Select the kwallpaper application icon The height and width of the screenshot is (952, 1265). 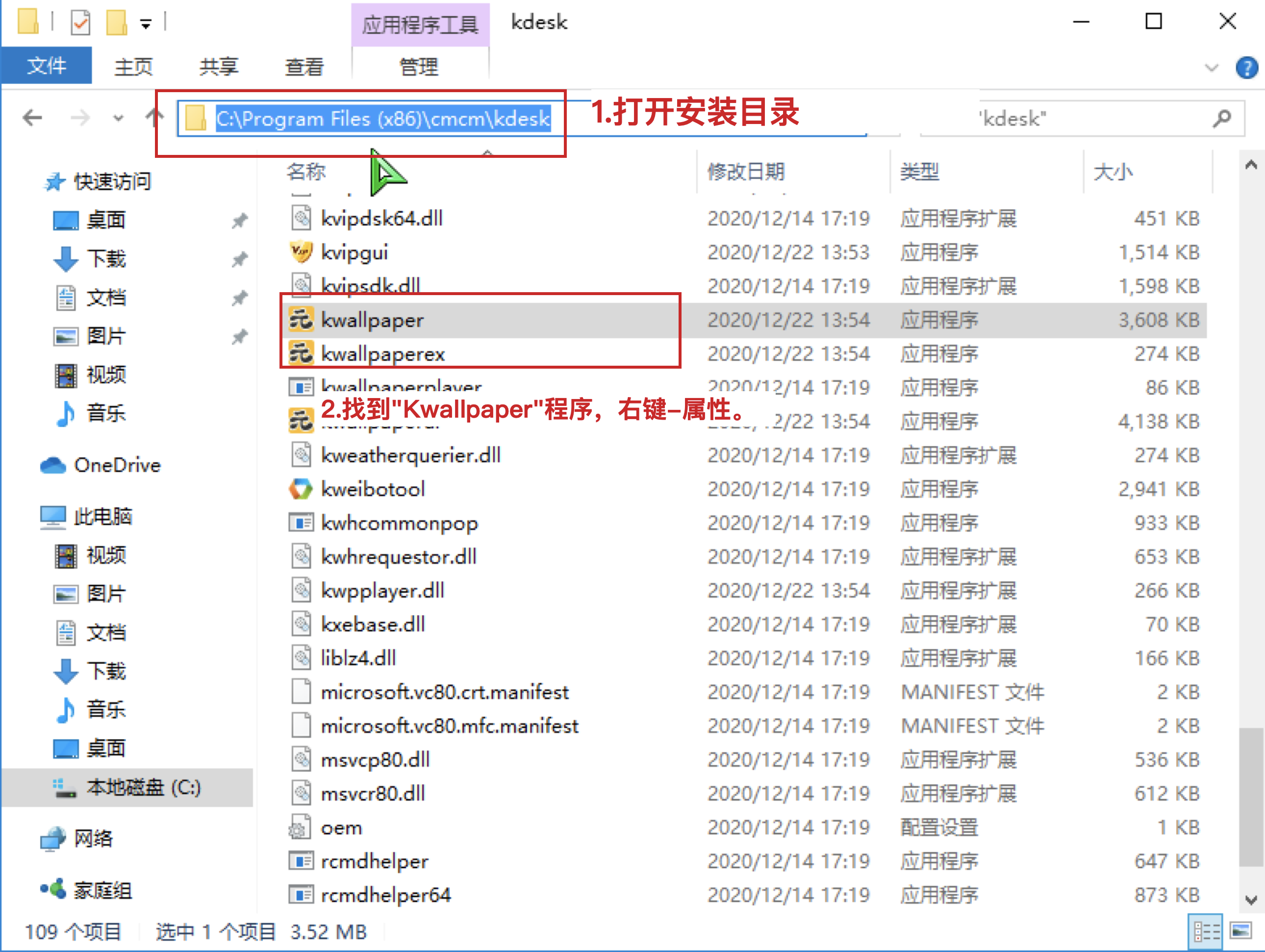[301, 320]
